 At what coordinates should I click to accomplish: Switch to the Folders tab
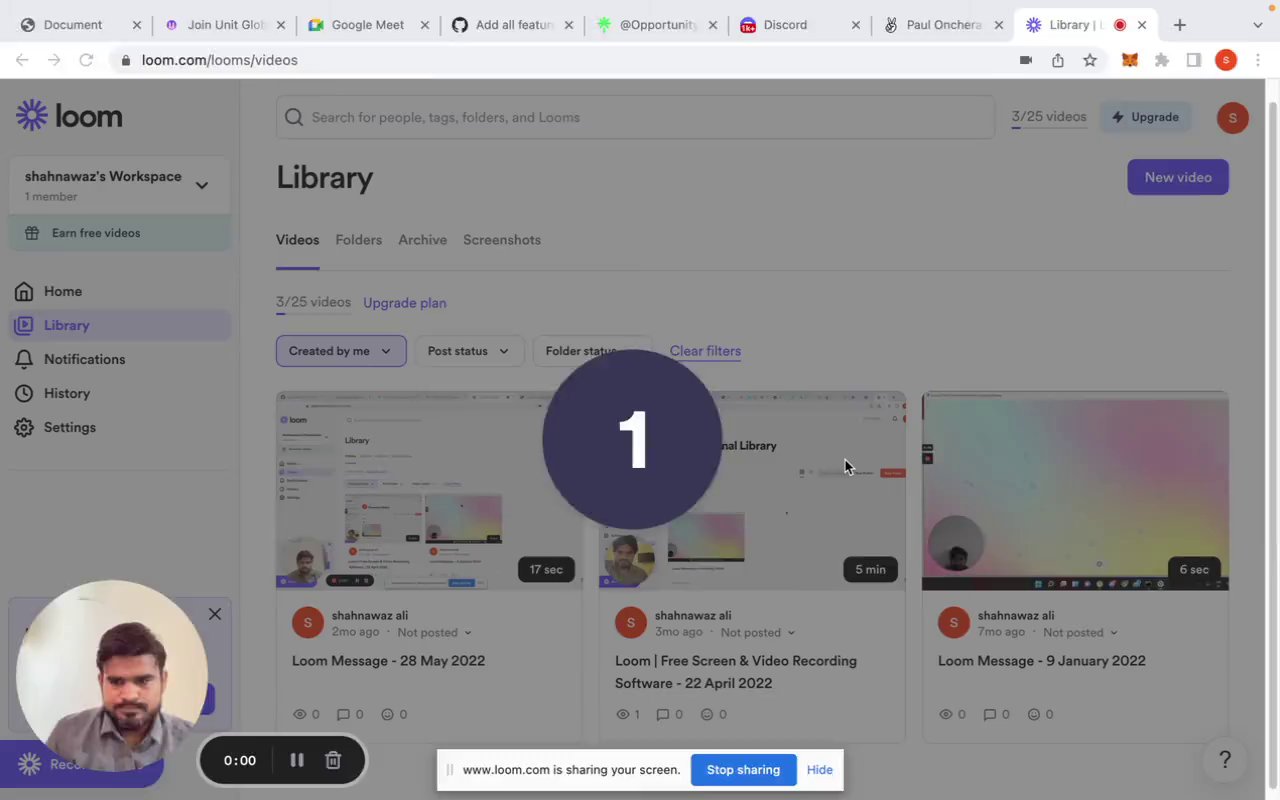[358, 240]
